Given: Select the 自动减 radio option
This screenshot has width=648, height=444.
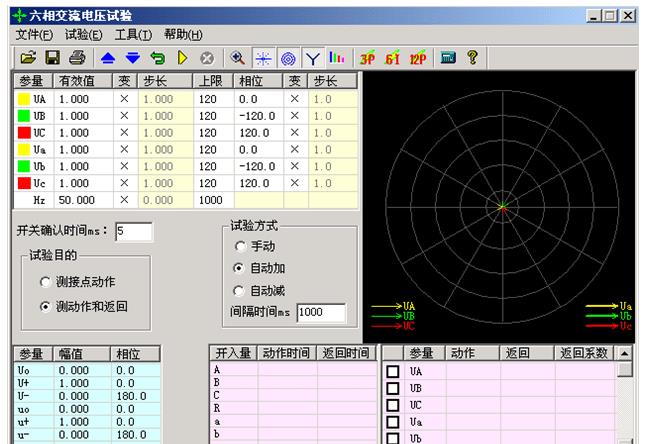Looking at the screenshot, I should pos(239,290).
